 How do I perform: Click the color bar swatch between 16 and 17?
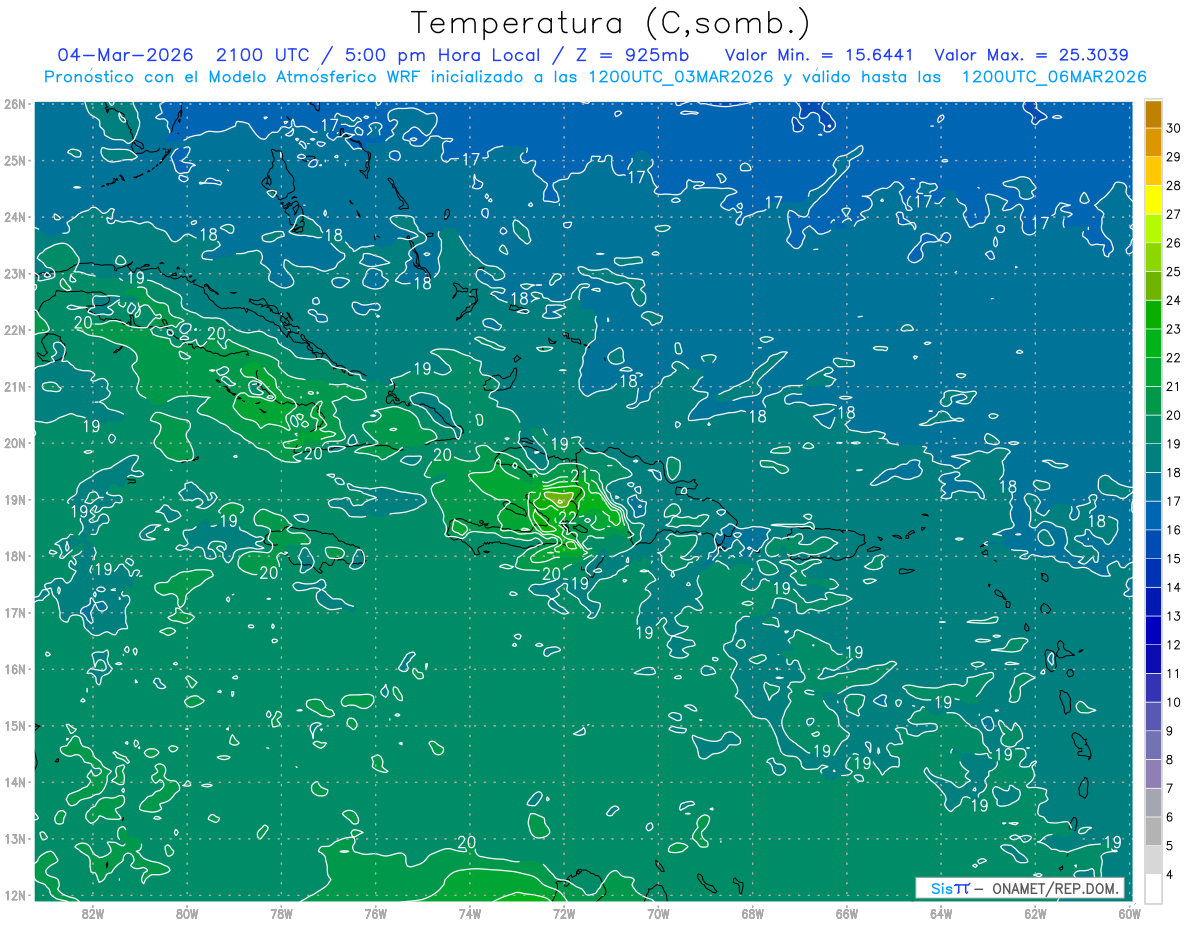[1153, 515]
